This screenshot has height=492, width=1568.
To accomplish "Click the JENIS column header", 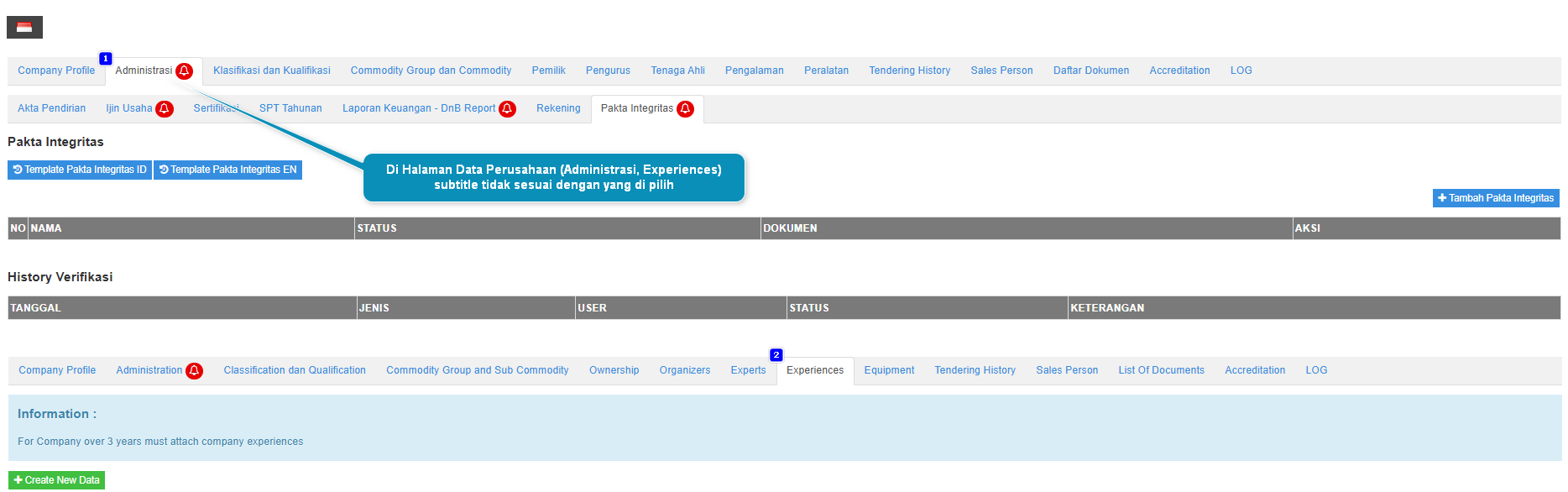I will click(466, 308).
